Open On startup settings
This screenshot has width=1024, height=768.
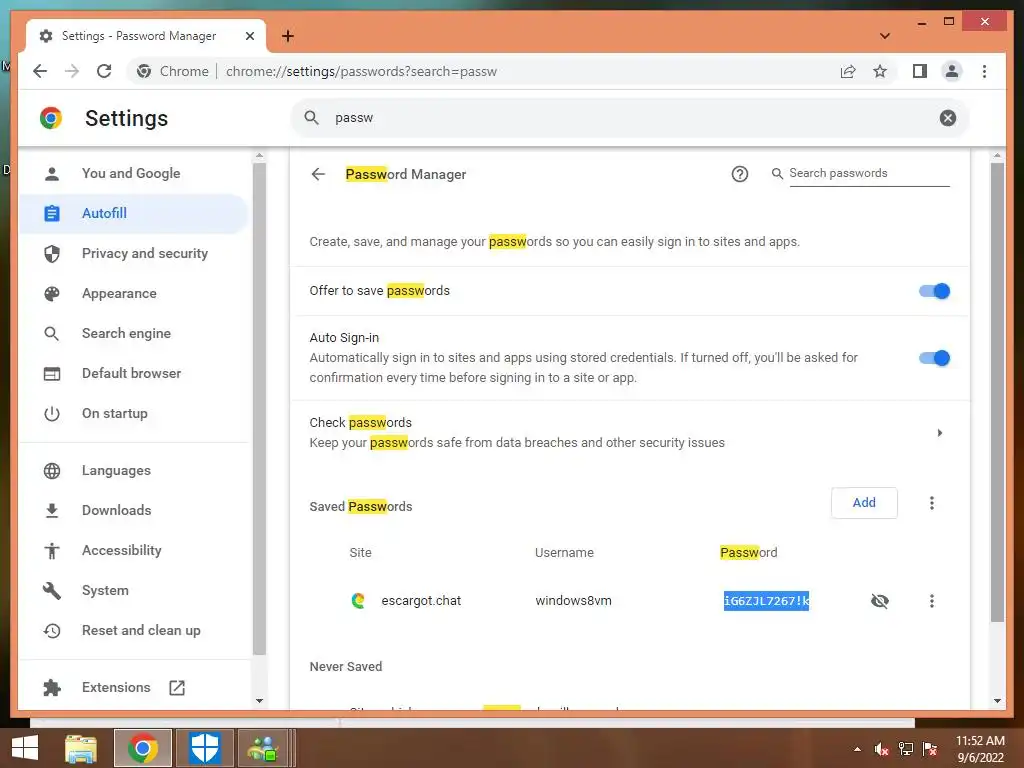click(x=133, y=413)
